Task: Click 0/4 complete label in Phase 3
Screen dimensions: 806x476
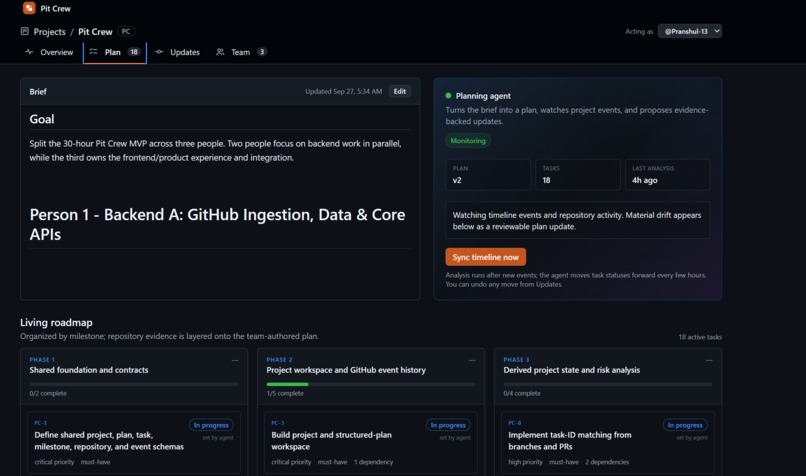Action: tap(522, 393)
